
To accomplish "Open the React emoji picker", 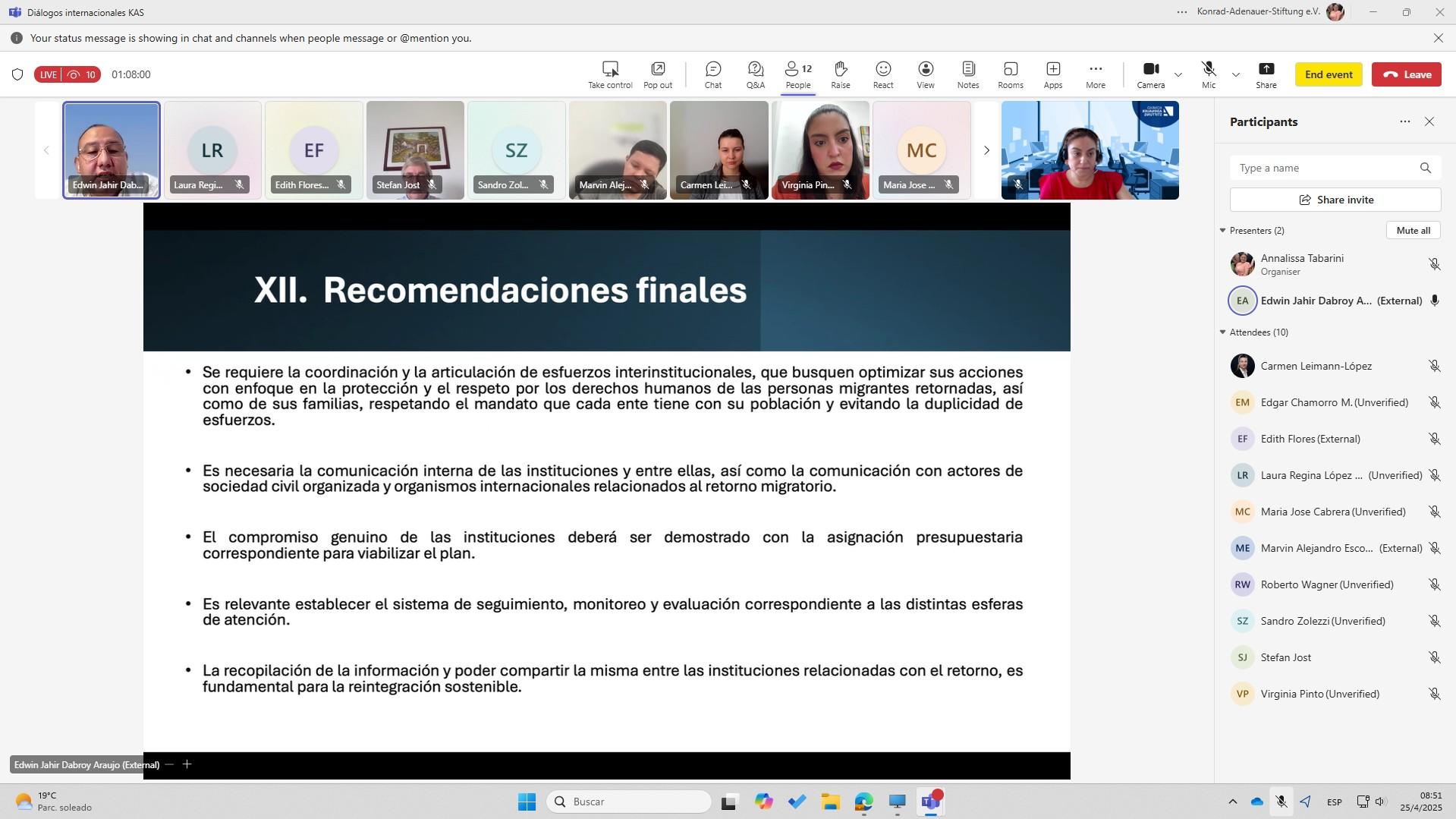I will click(x=882, y=74).
